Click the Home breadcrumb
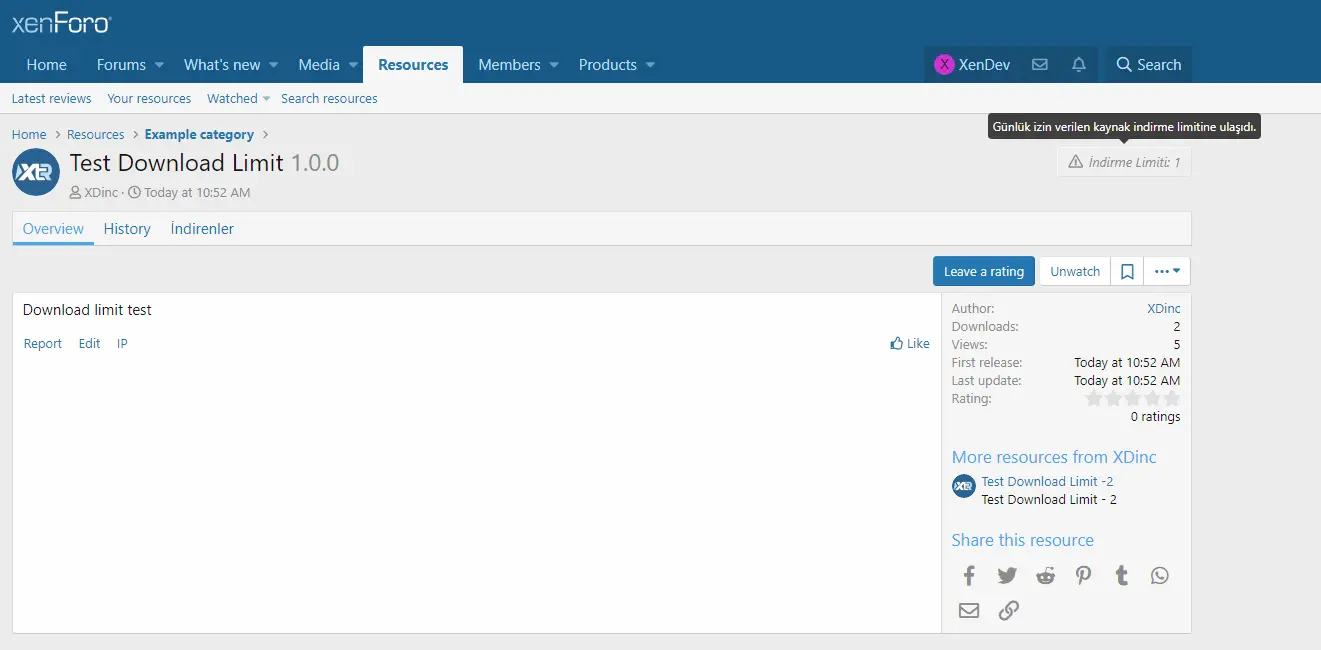 [29, 134]
